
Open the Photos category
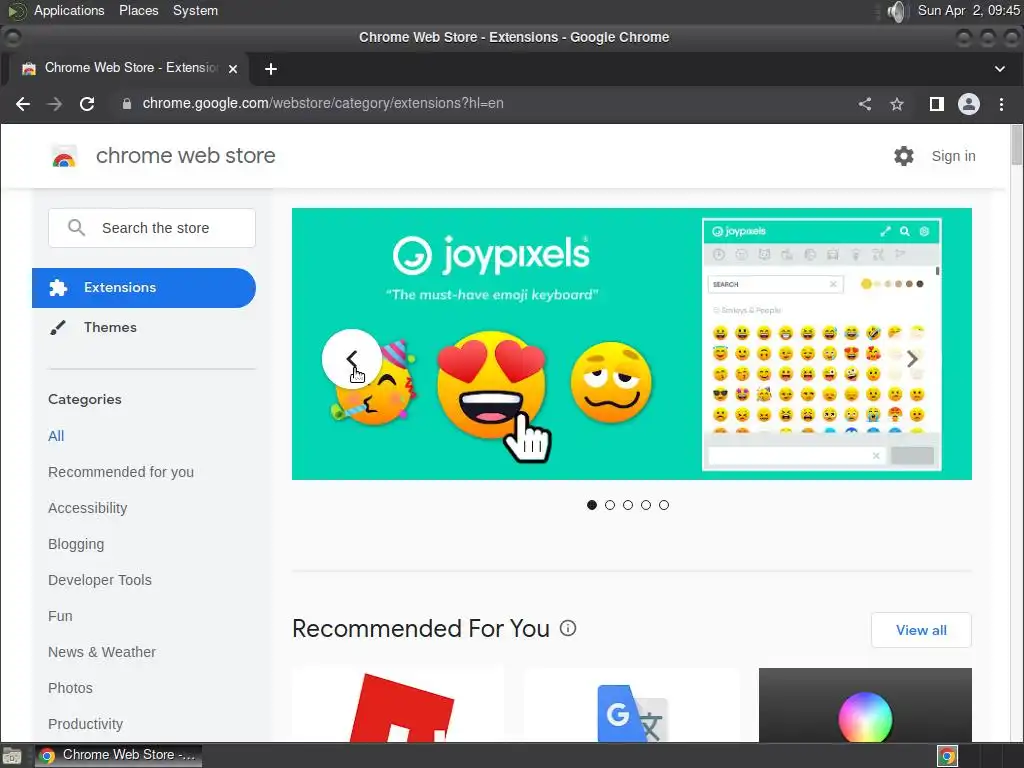click(x=71, y=688)
